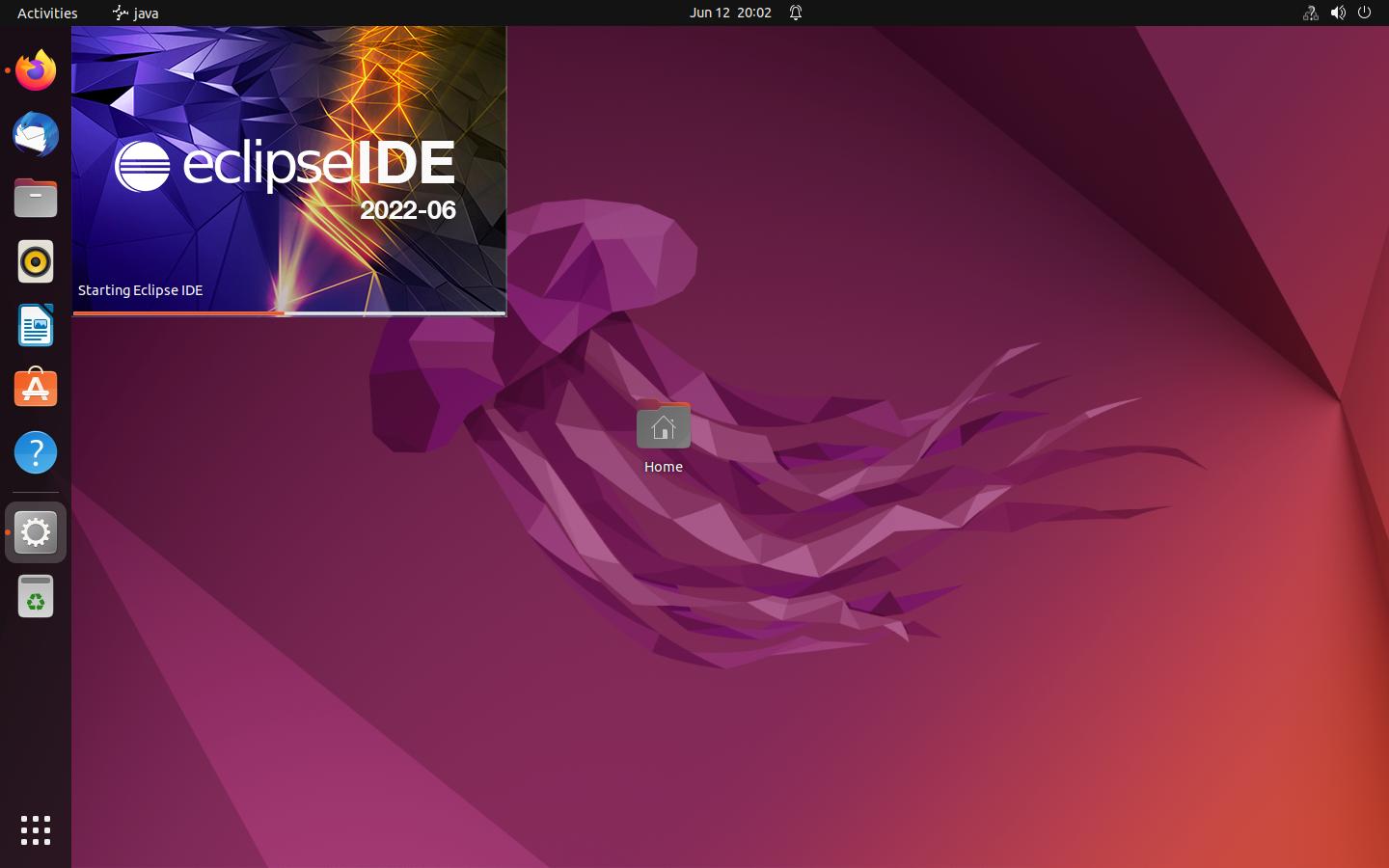This screenshot has height=868, width=1389.
Task: Open the Help icon in dock
Action: [36, 452]
